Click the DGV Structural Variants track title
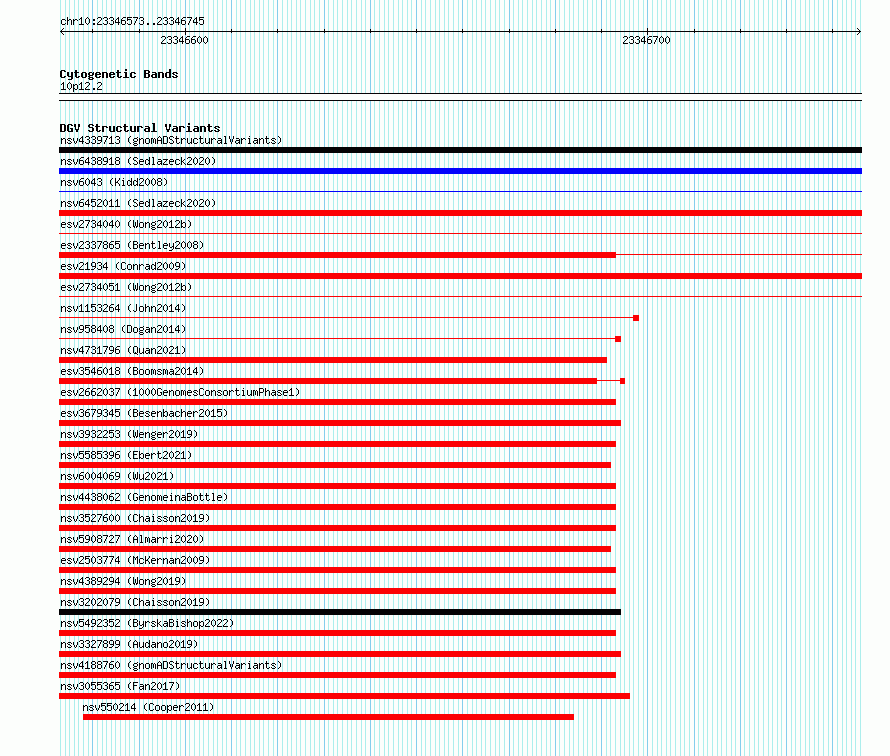Viewport: 890px width, 756px height. [x=140, y=128]
